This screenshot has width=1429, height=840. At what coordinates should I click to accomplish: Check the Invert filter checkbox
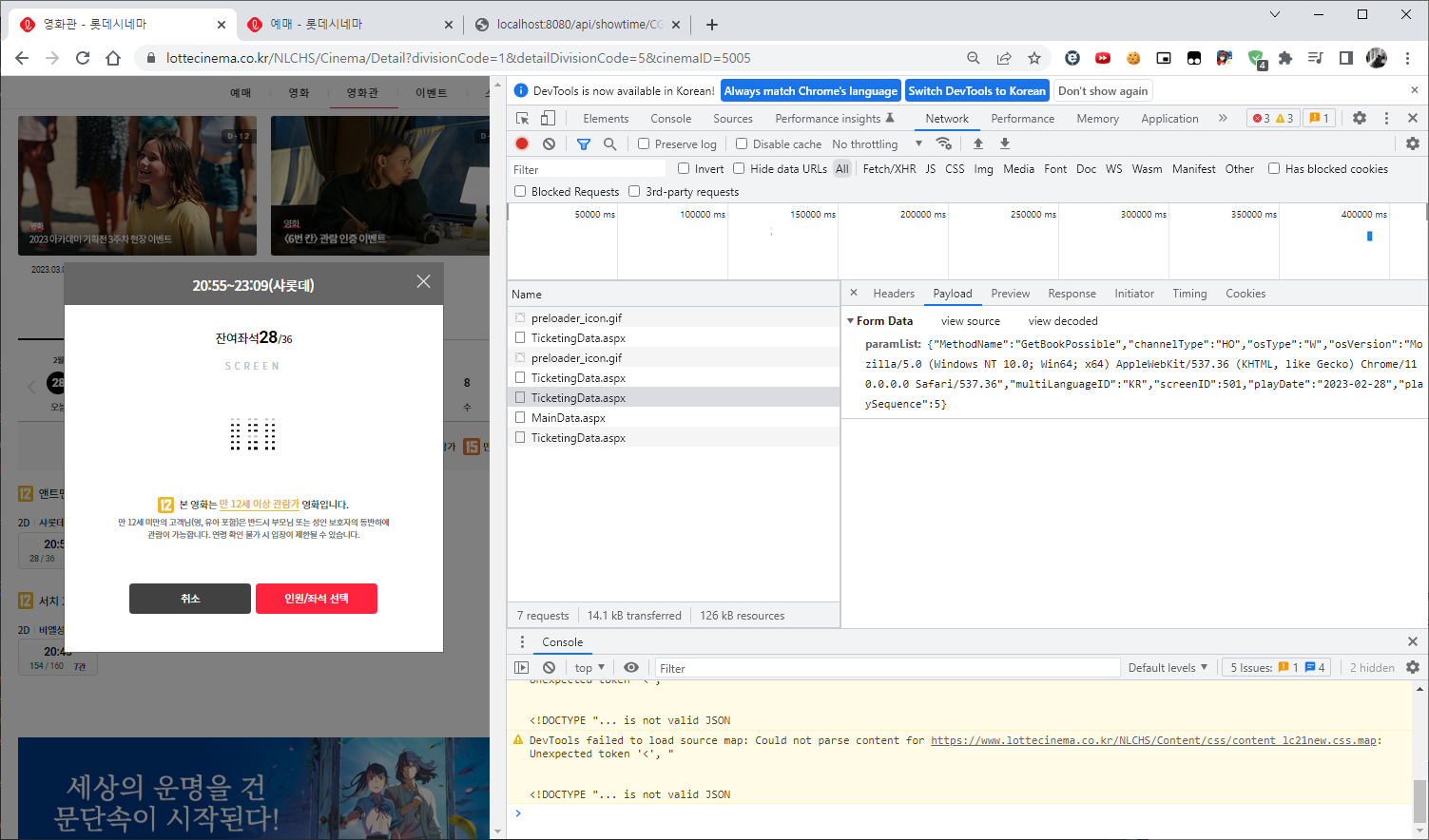pos(684,168)
